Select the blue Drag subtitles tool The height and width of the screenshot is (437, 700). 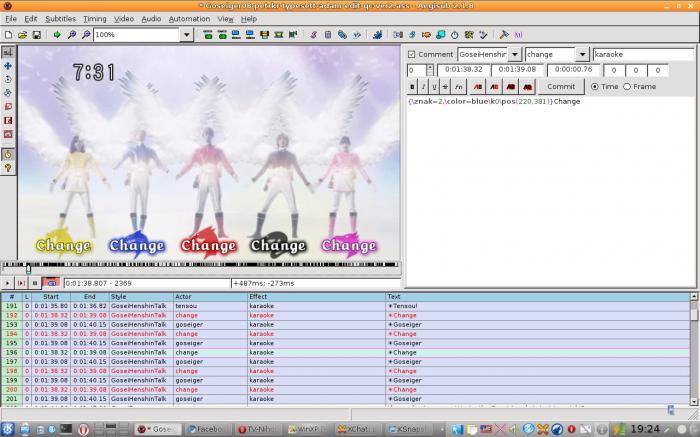pos(8,66)
